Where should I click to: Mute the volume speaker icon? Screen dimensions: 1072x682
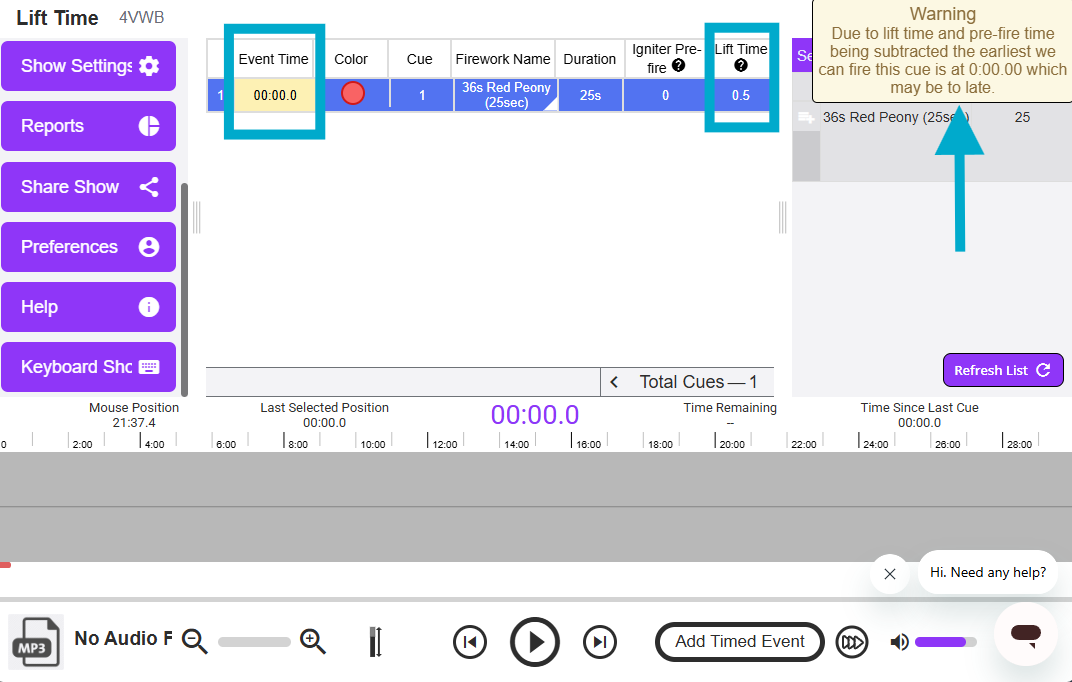(900, 642)
